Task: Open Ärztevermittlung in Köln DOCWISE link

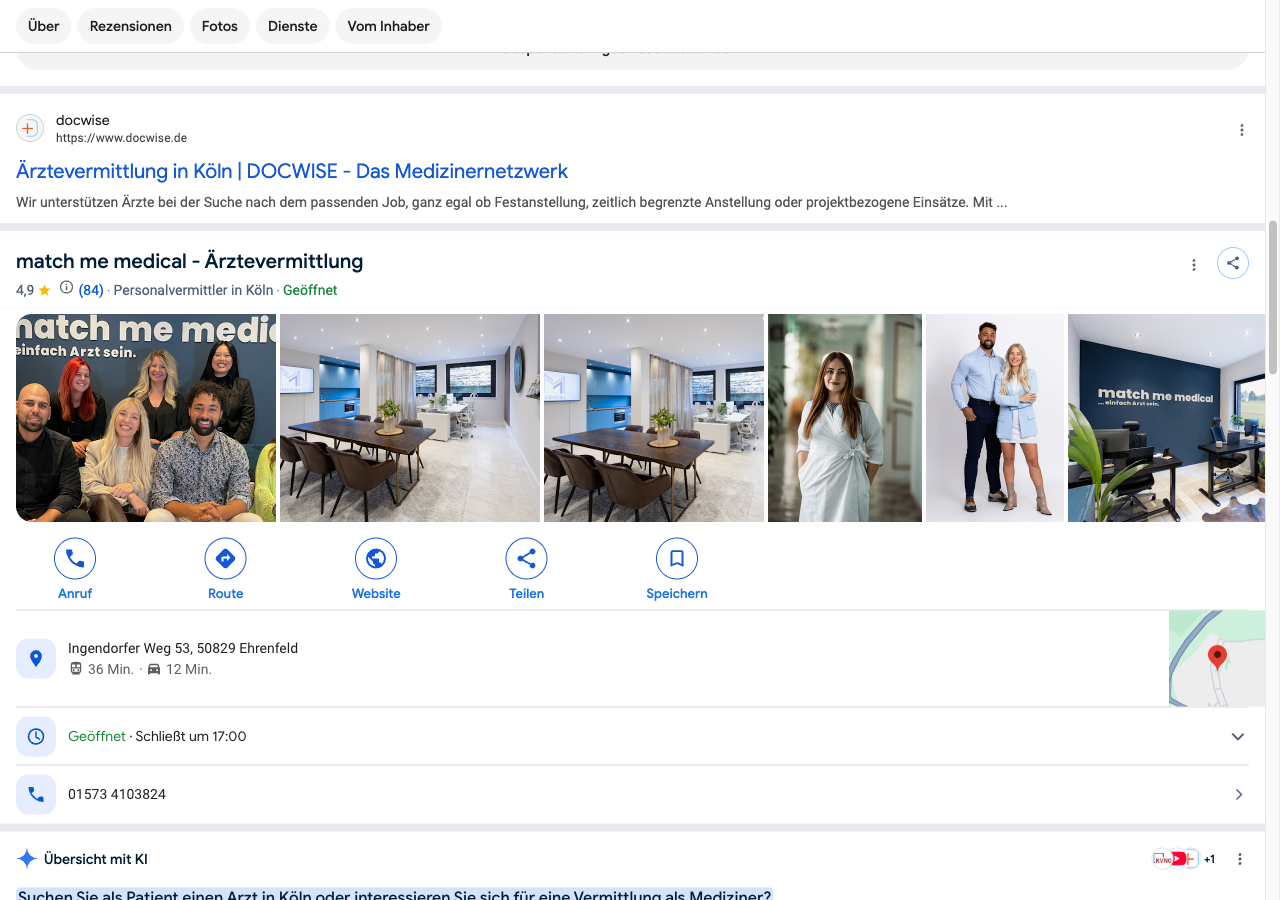Action: pos(292,171)
